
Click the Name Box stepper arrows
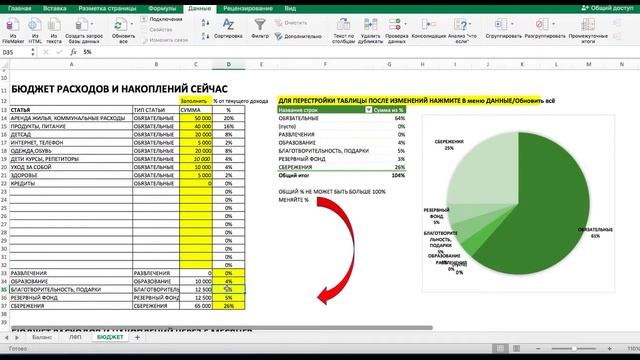33,52
